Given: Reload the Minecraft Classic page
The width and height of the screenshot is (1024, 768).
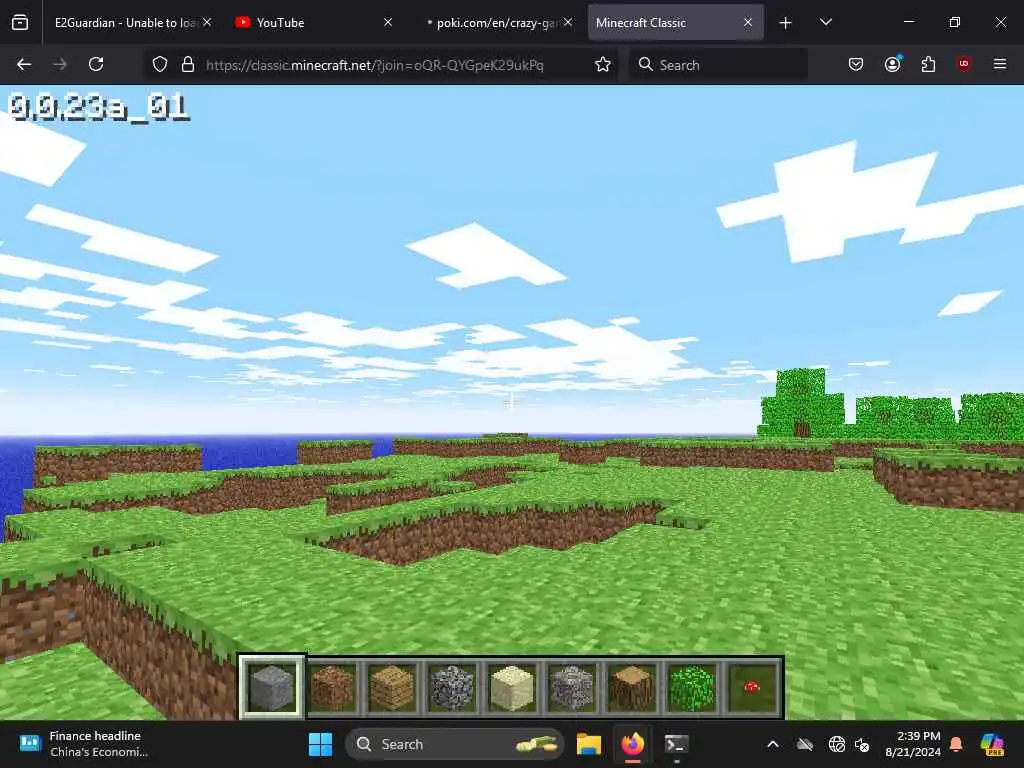Looking at the screenshot, I should 96,64.
